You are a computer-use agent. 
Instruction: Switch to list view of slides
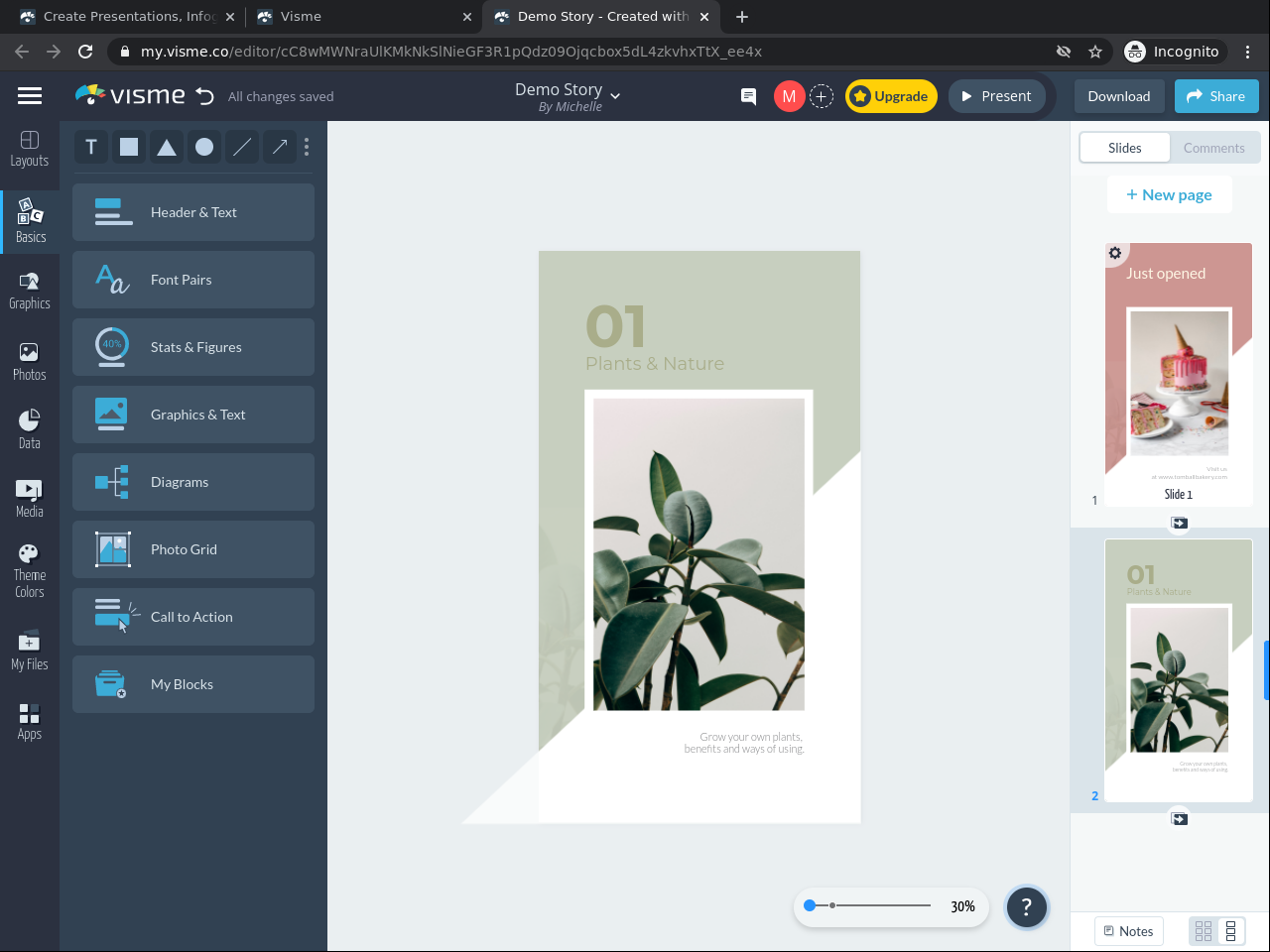coord(1231,930)
